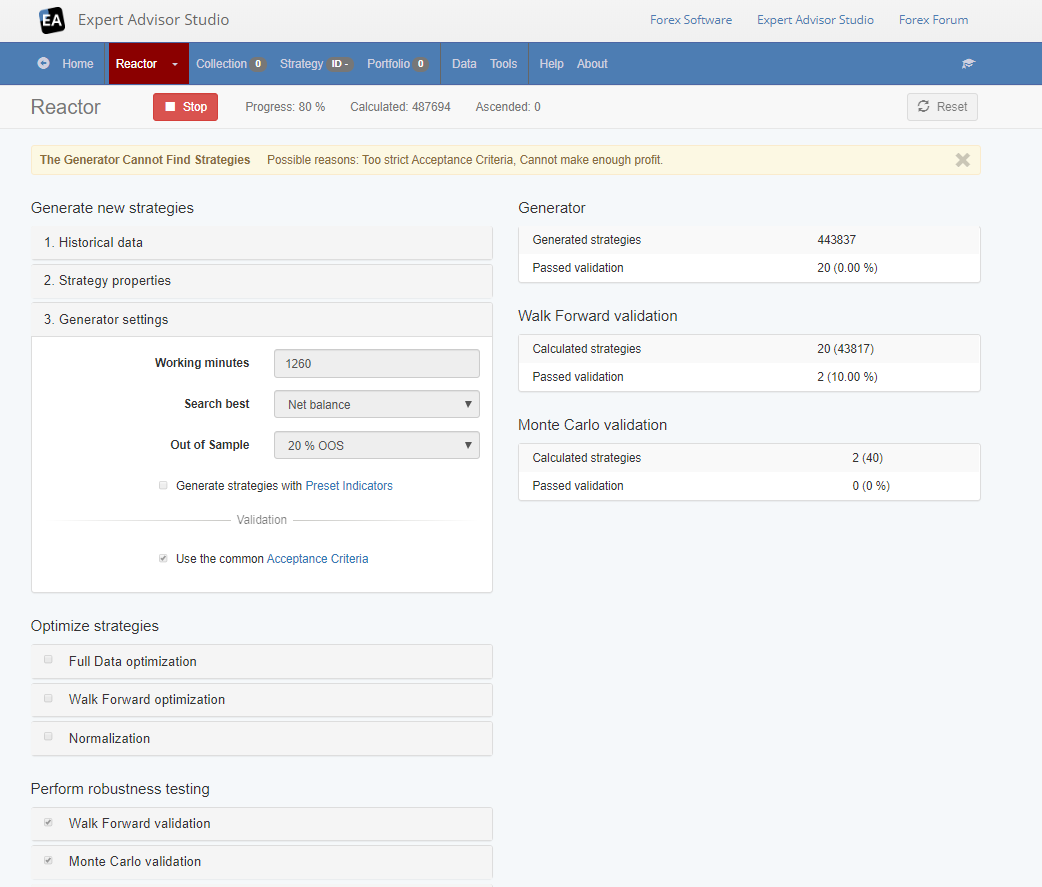Image resolution: width=1042 pixels, height=887 pixels.
Task: Open the About menu
Action: 592,64
